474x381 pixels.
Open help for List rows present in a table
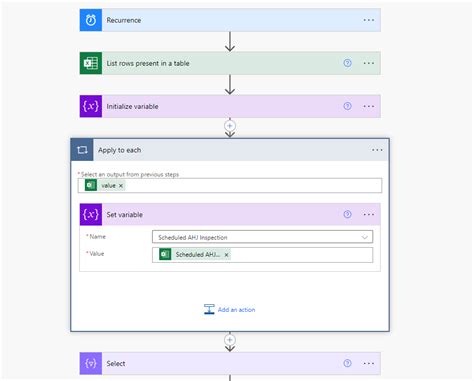[347, 63]
